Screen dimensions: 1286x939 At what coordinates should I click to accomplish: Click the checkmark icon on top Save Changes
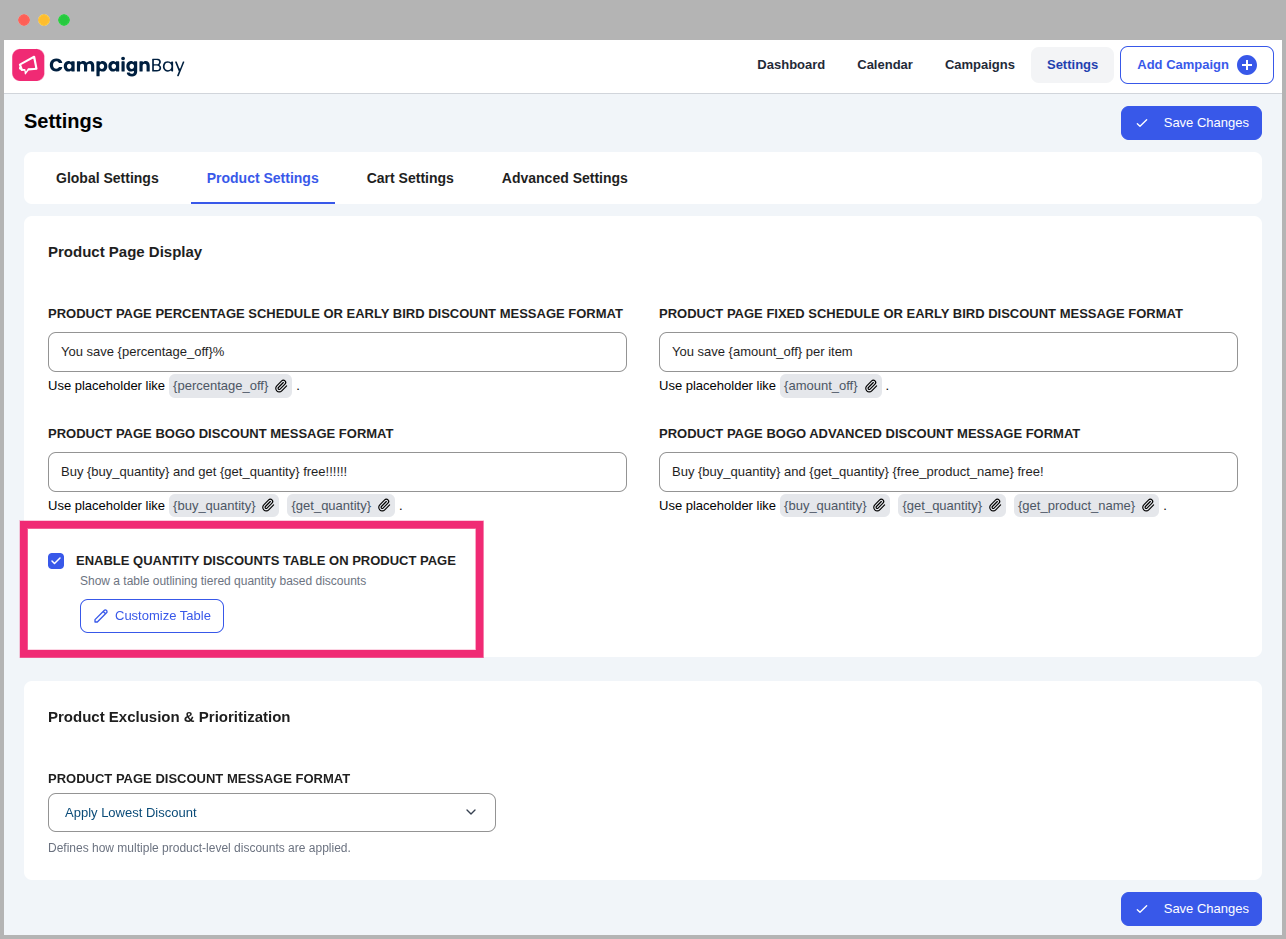(1142, 122)
